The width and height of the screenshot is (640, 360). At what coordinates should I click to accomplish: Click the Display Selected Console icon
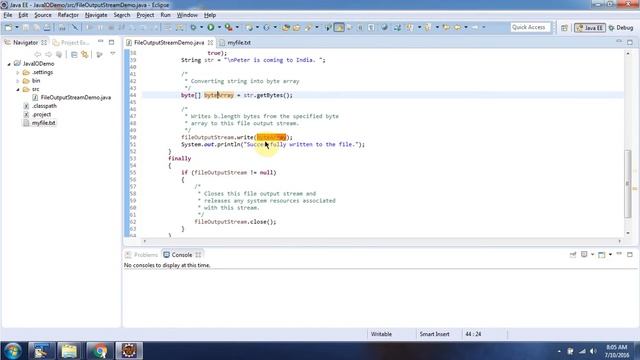tap(584, 255)
